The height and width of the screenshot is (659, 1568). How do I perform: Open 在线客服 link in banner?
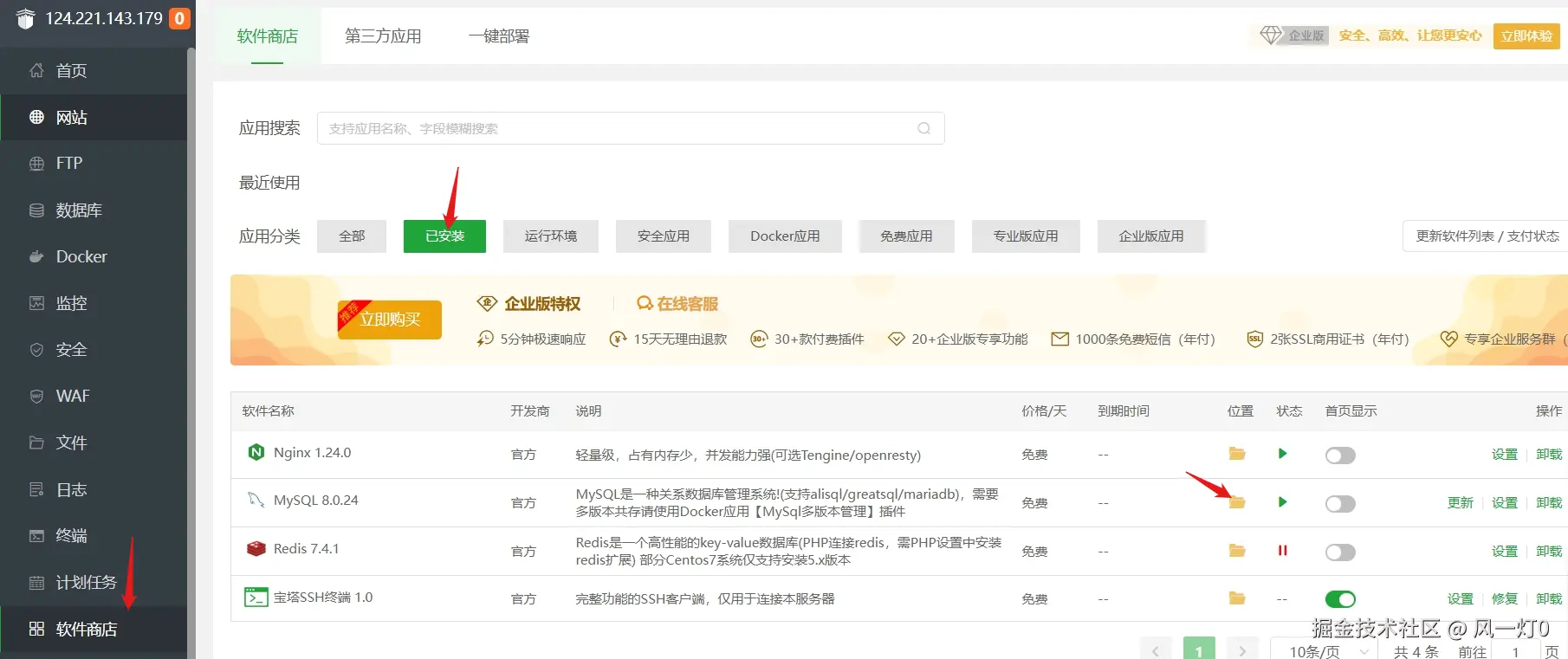[677, 304]
